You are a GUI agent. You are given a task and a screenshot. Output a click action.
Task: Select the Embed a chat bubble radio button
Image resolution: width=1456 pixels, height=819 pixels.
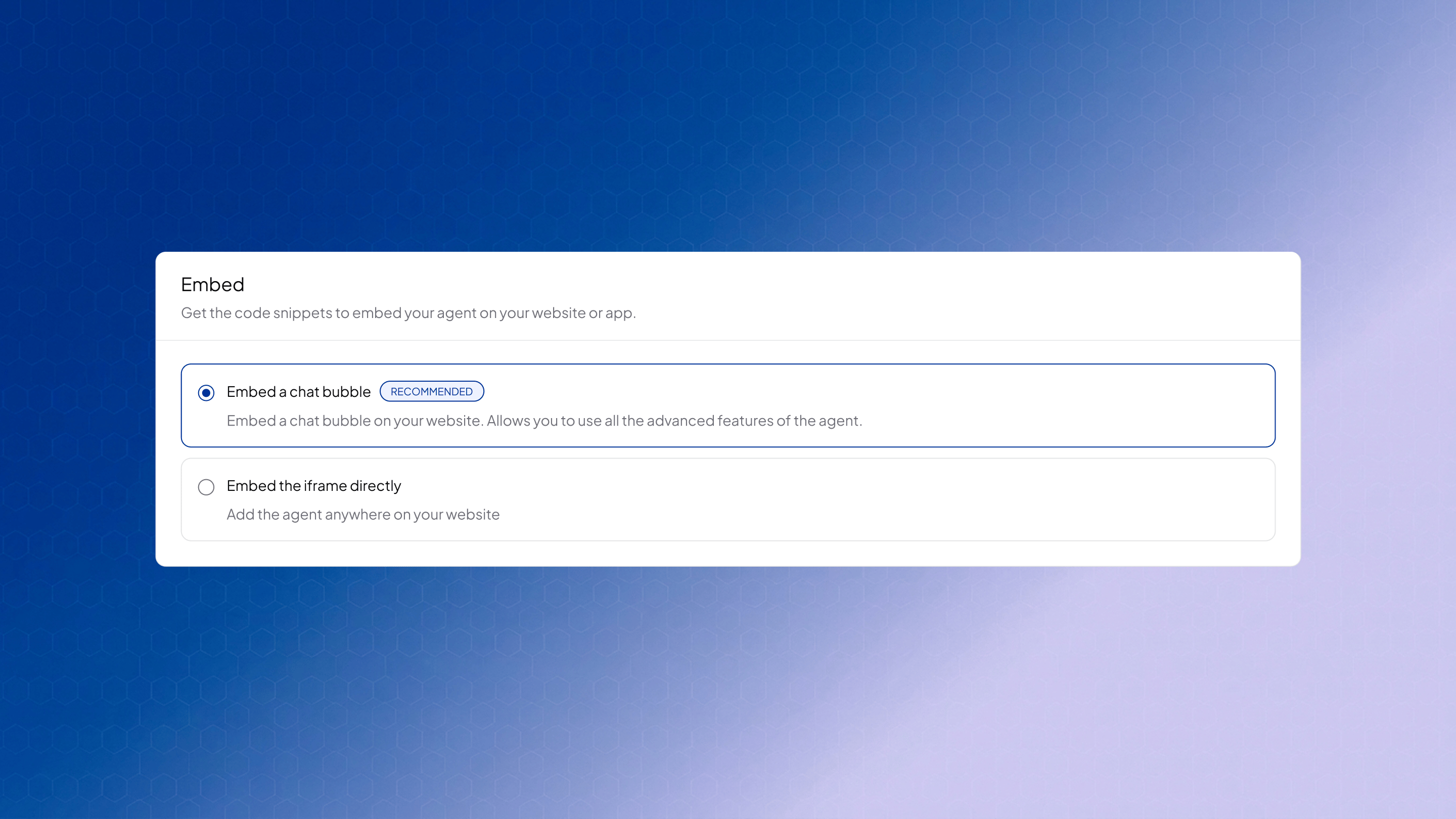(x=206, y=393)
